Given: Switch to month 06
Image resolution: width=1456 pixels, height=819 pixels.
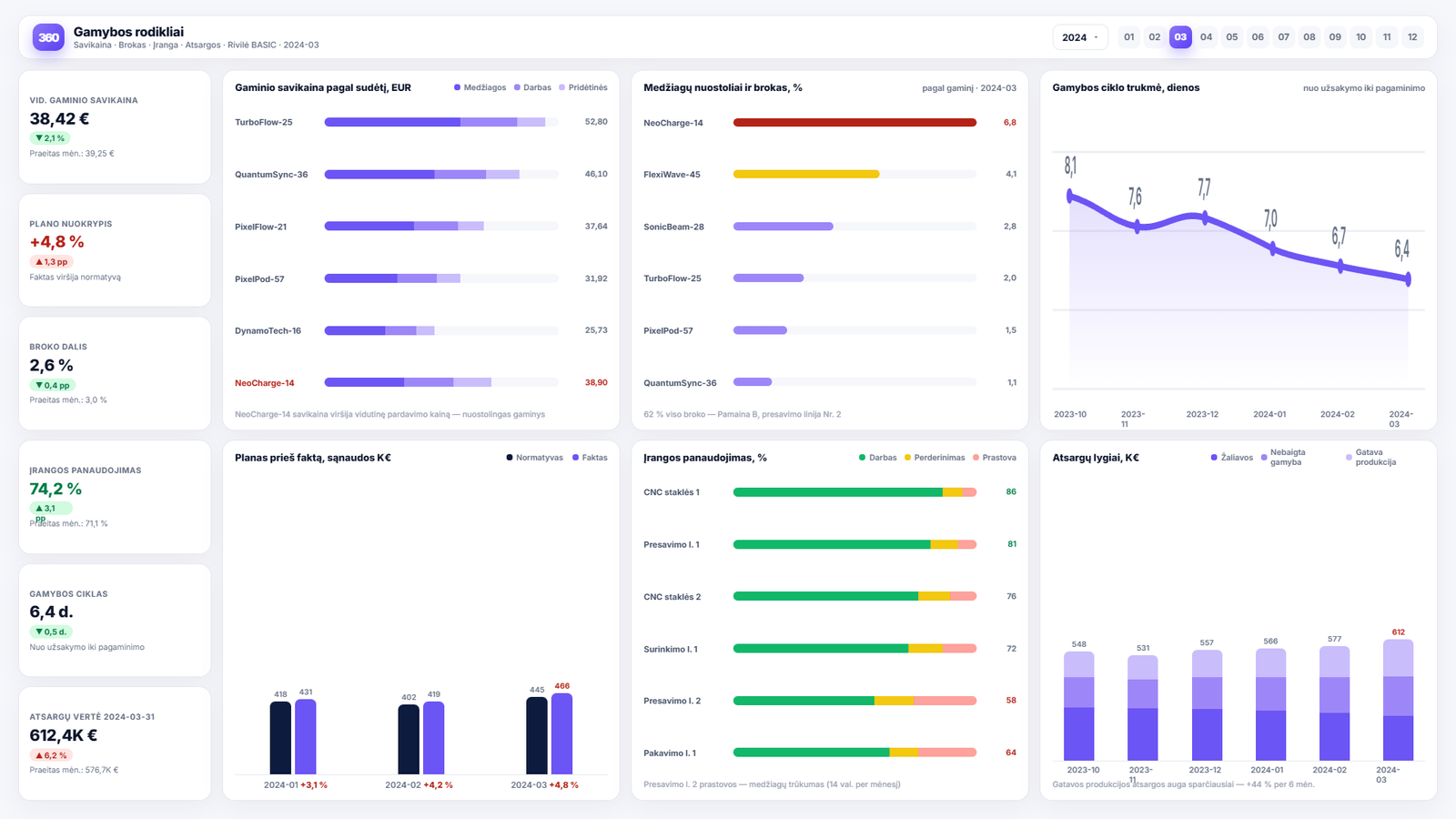Looking at the screenshot, I should 1258,37.
